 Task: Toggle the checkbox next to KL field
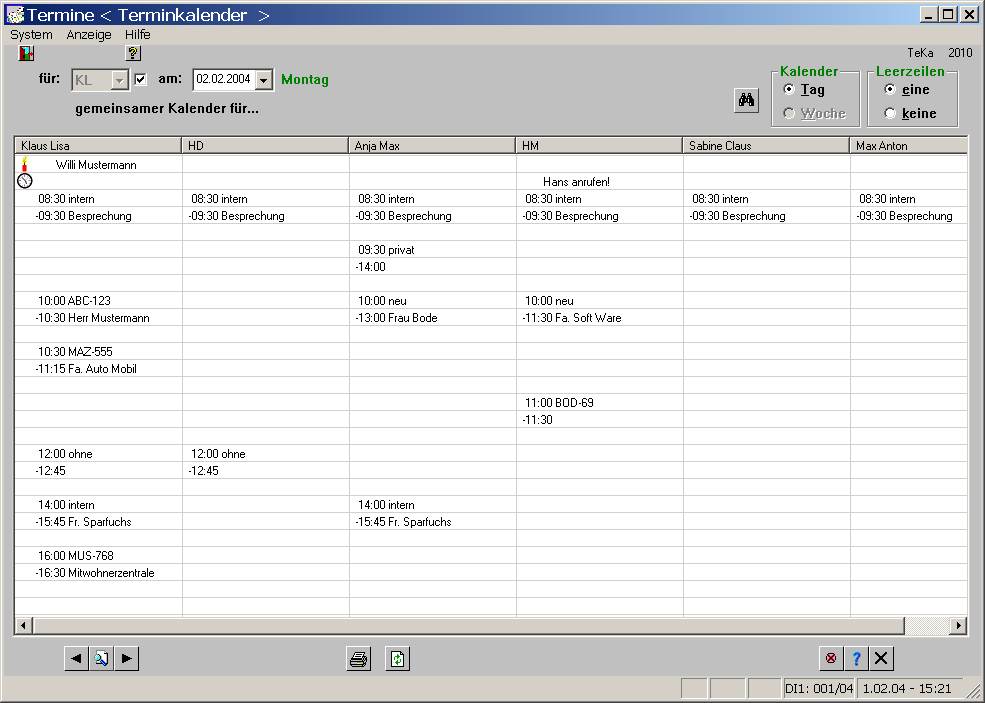(141, 80)
